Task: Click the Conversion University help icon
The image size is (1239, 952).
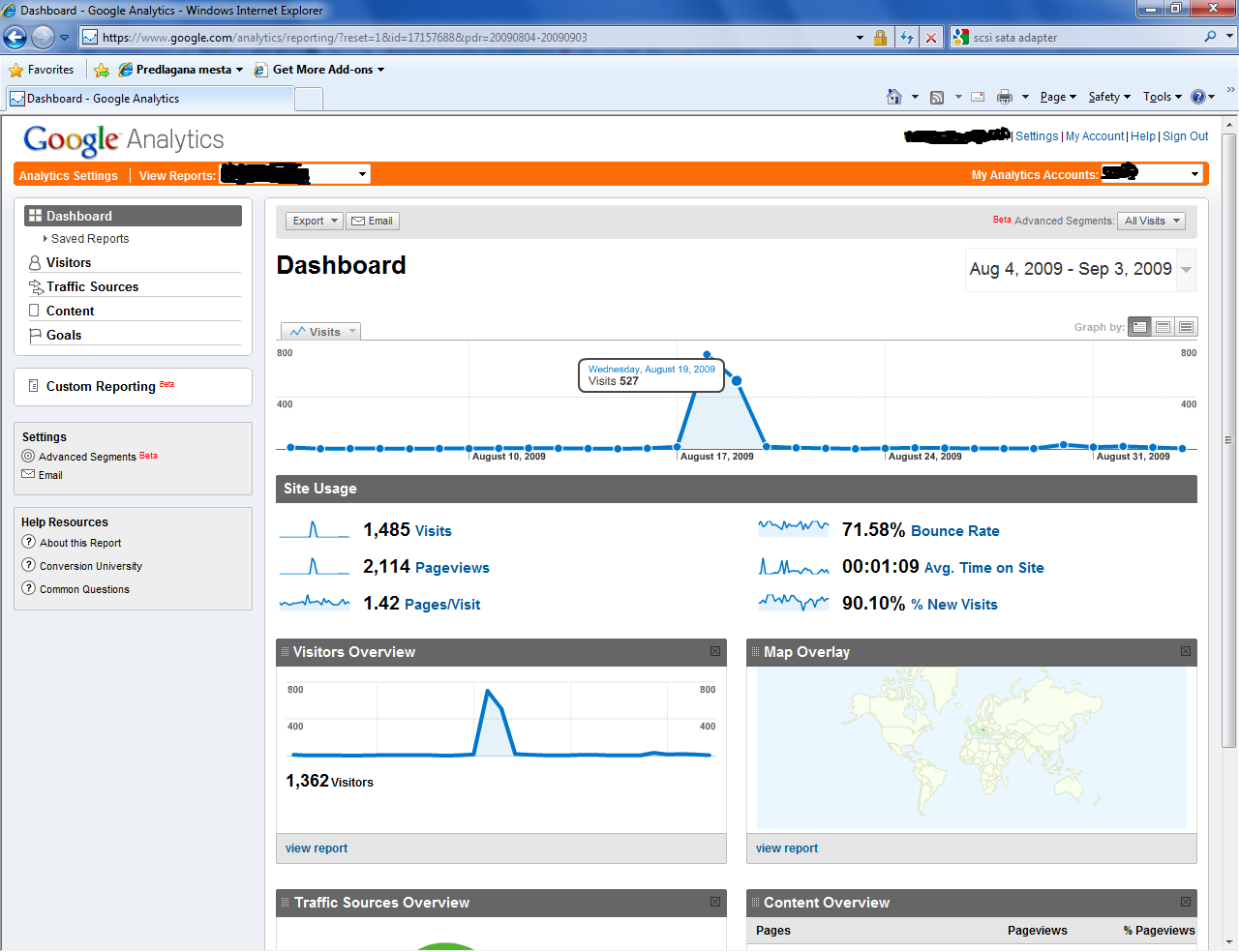Action: 29,565
